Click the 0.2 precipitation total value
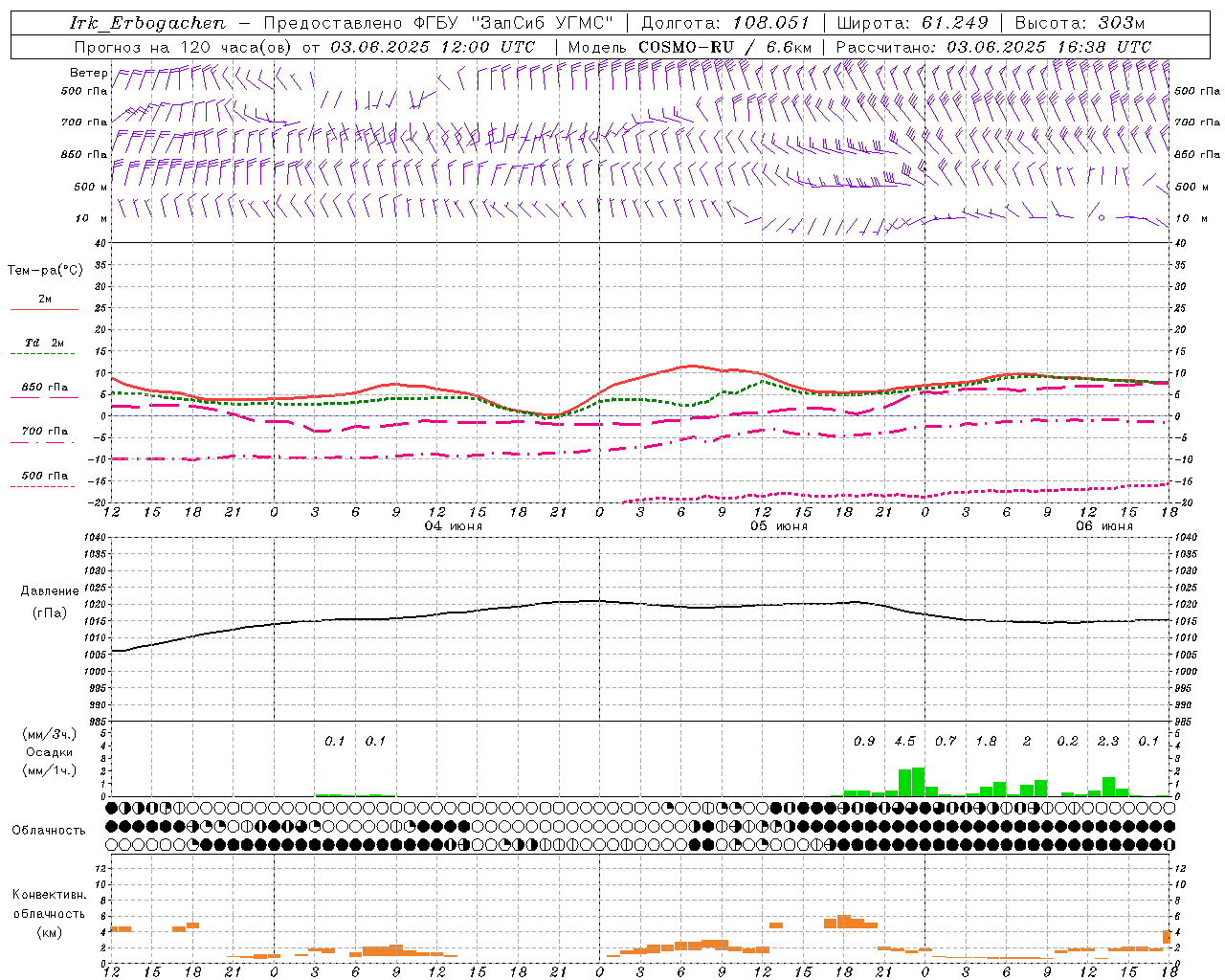 [x=1067, y=742]
